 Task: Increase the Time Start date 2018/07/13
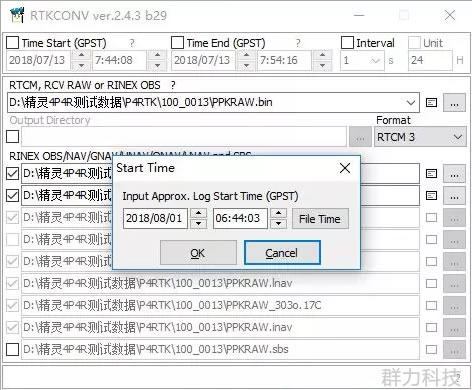click(82, 55)
